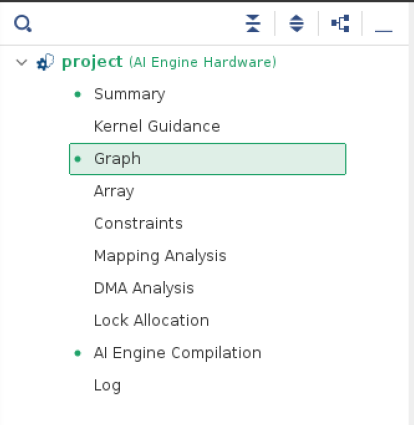
Task: Open the Log entry
Action: pos(107,386)
